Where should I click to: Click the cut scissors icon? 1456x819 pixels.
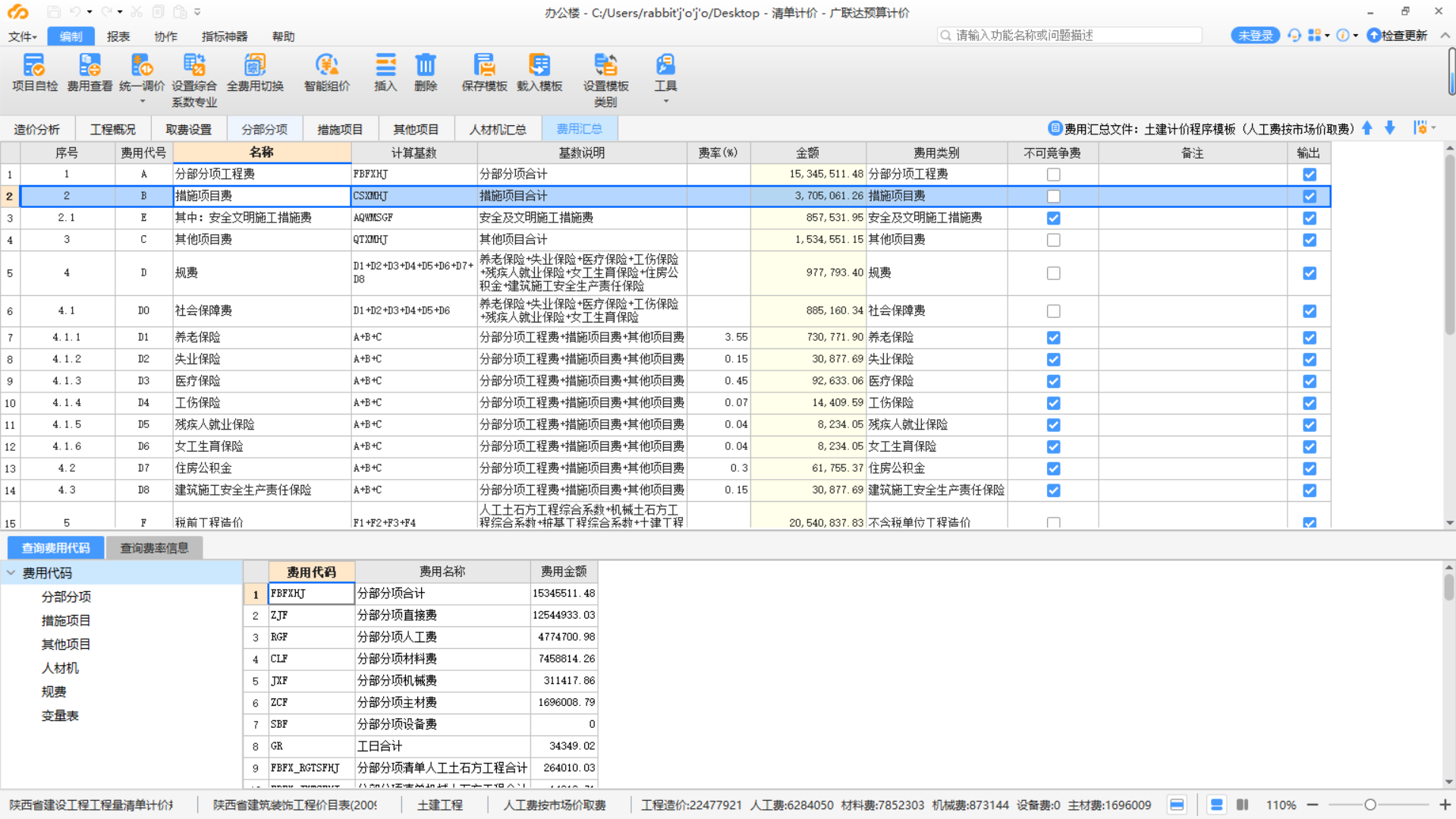[137, 12]
